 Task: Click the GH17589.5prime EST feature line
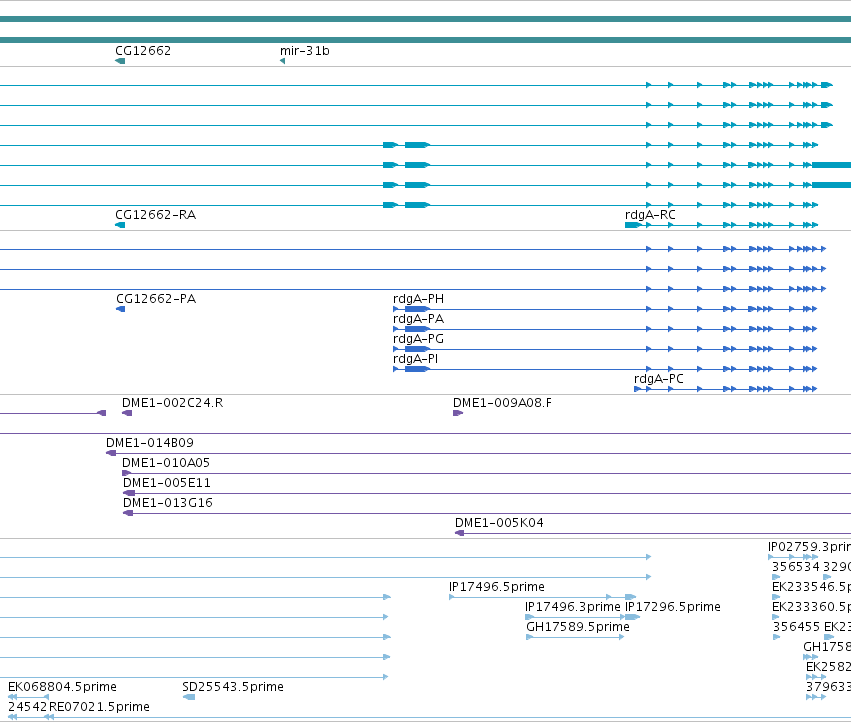pyautogui.click(x=575, y=637)
